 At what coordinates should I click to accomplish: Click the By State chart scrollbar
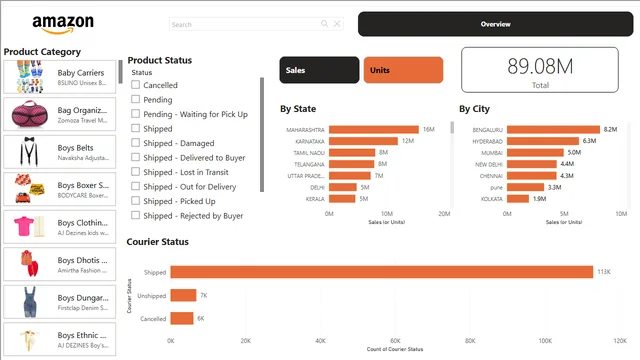click(452, 127)
